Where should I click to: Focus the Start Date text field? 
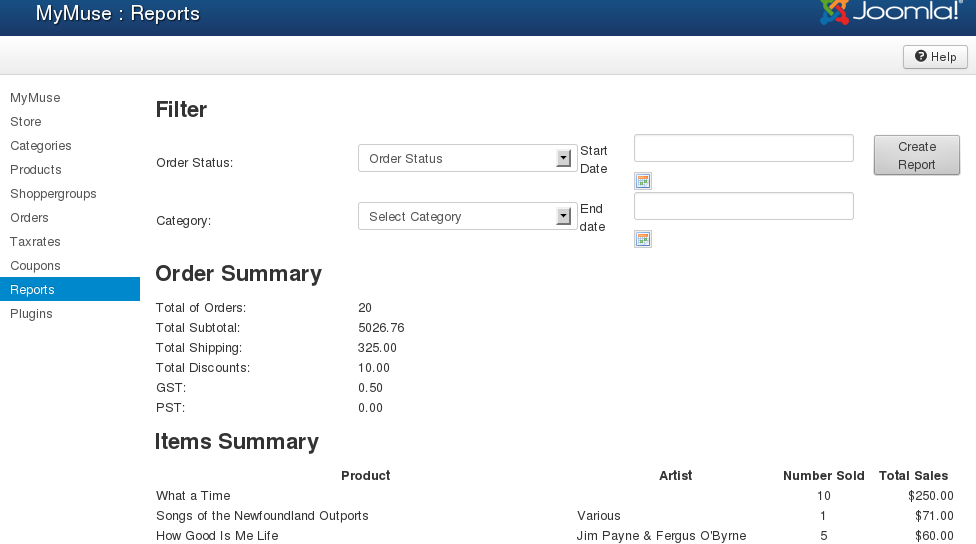[743, 148]
